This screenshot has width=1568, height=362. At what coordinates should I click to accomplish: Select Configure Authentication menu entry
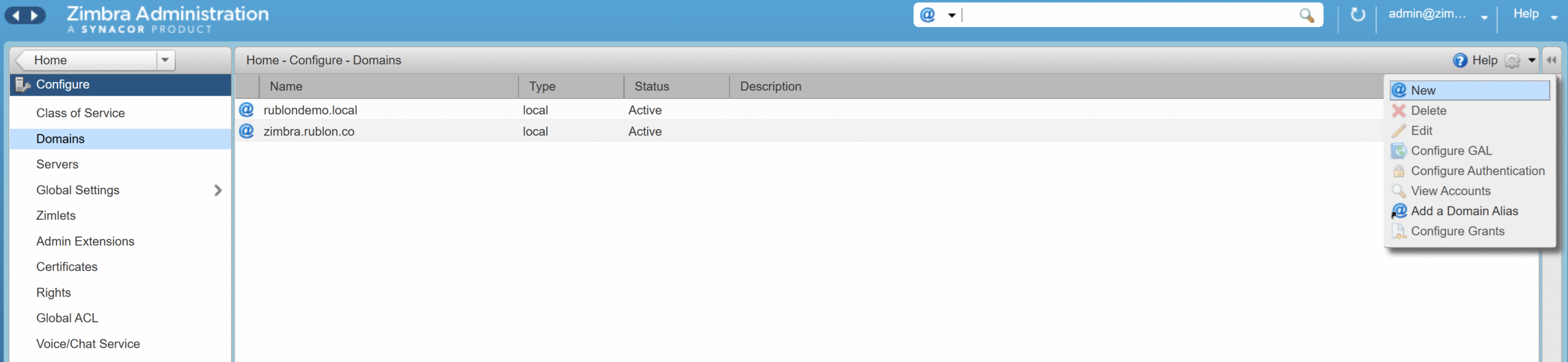pos(1477,171)
